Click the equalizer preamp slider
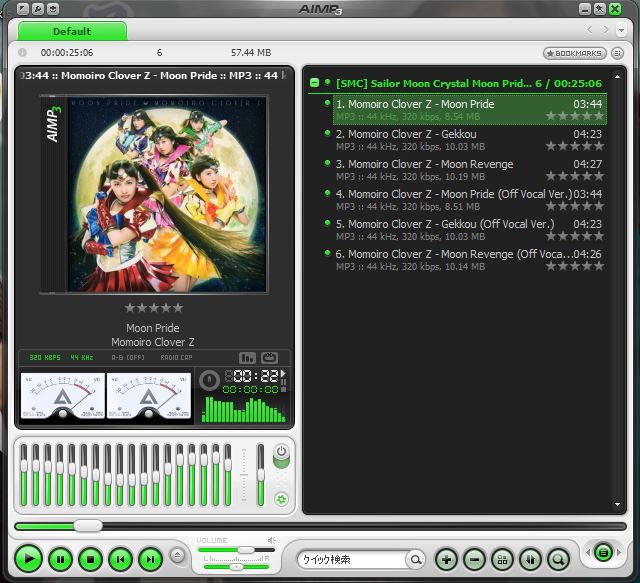The height and width of the screenshot is (583, 640). 260,475
